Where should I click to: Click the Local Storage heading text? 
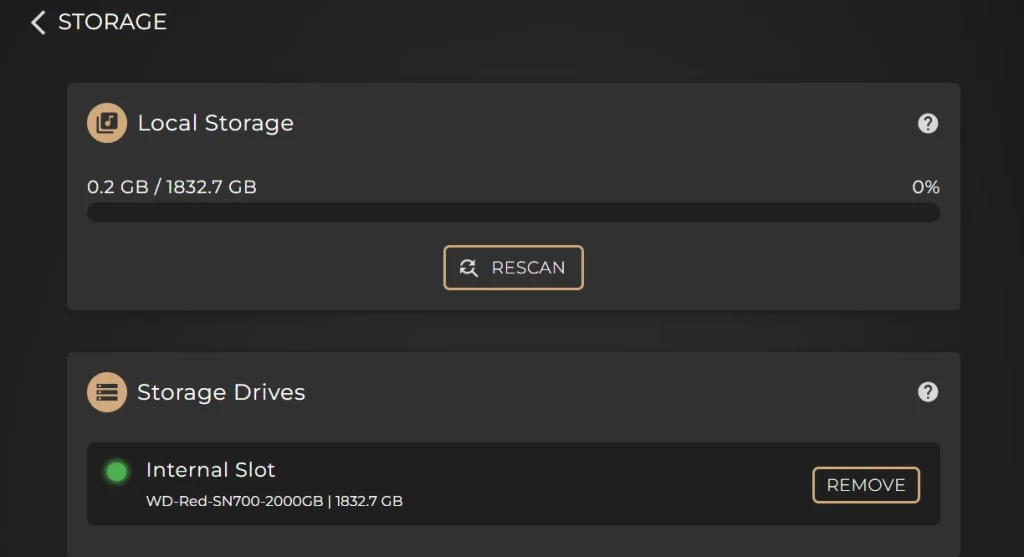click(x=216, y=123)
